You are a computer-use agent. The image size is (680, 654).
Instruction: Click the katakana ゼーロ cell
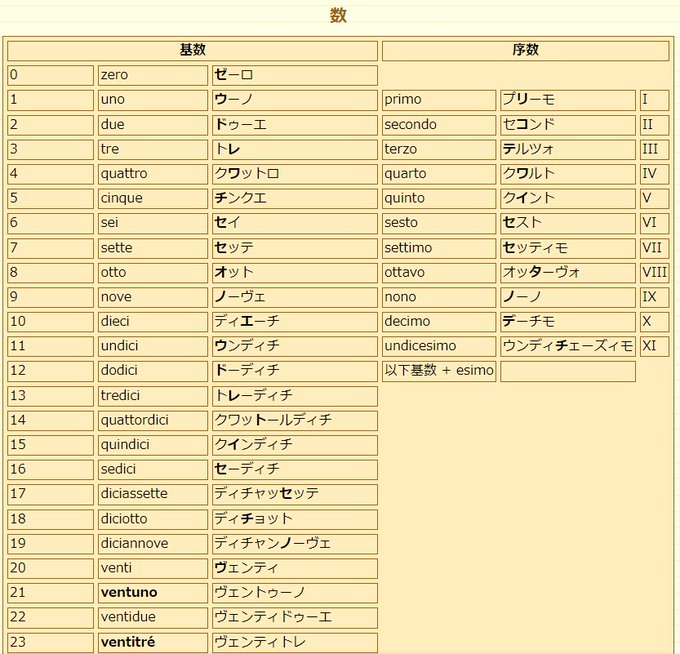[294, 75]
